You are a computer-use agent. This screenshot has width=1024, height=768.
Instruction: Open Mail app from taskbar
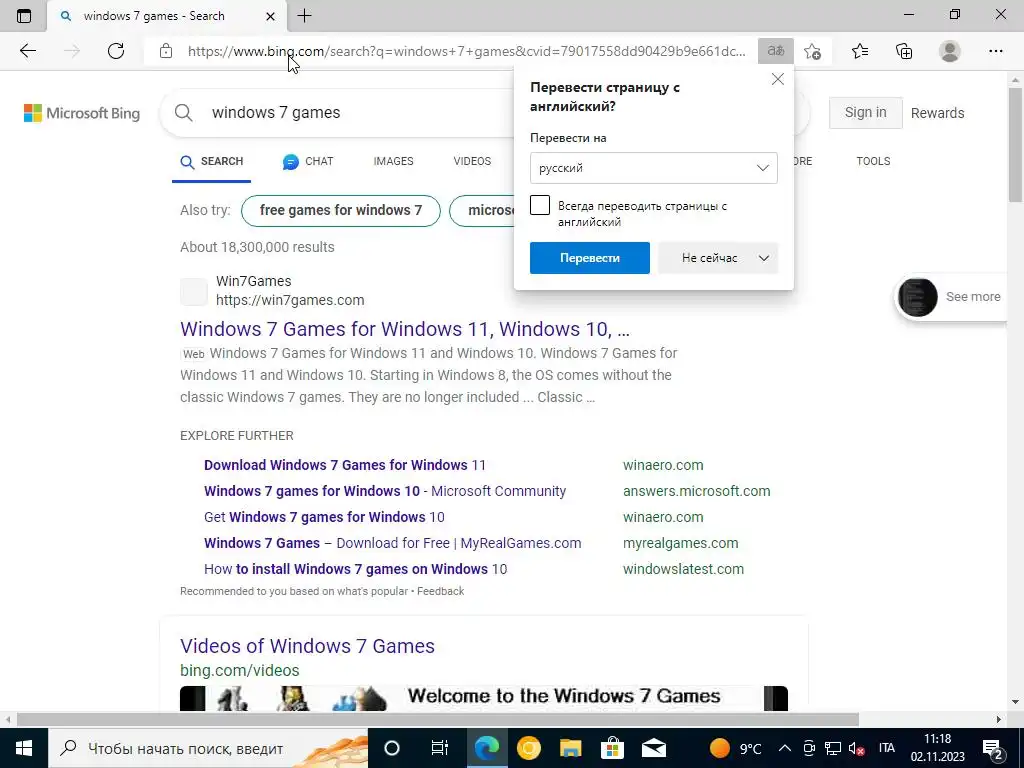point(654,748)
